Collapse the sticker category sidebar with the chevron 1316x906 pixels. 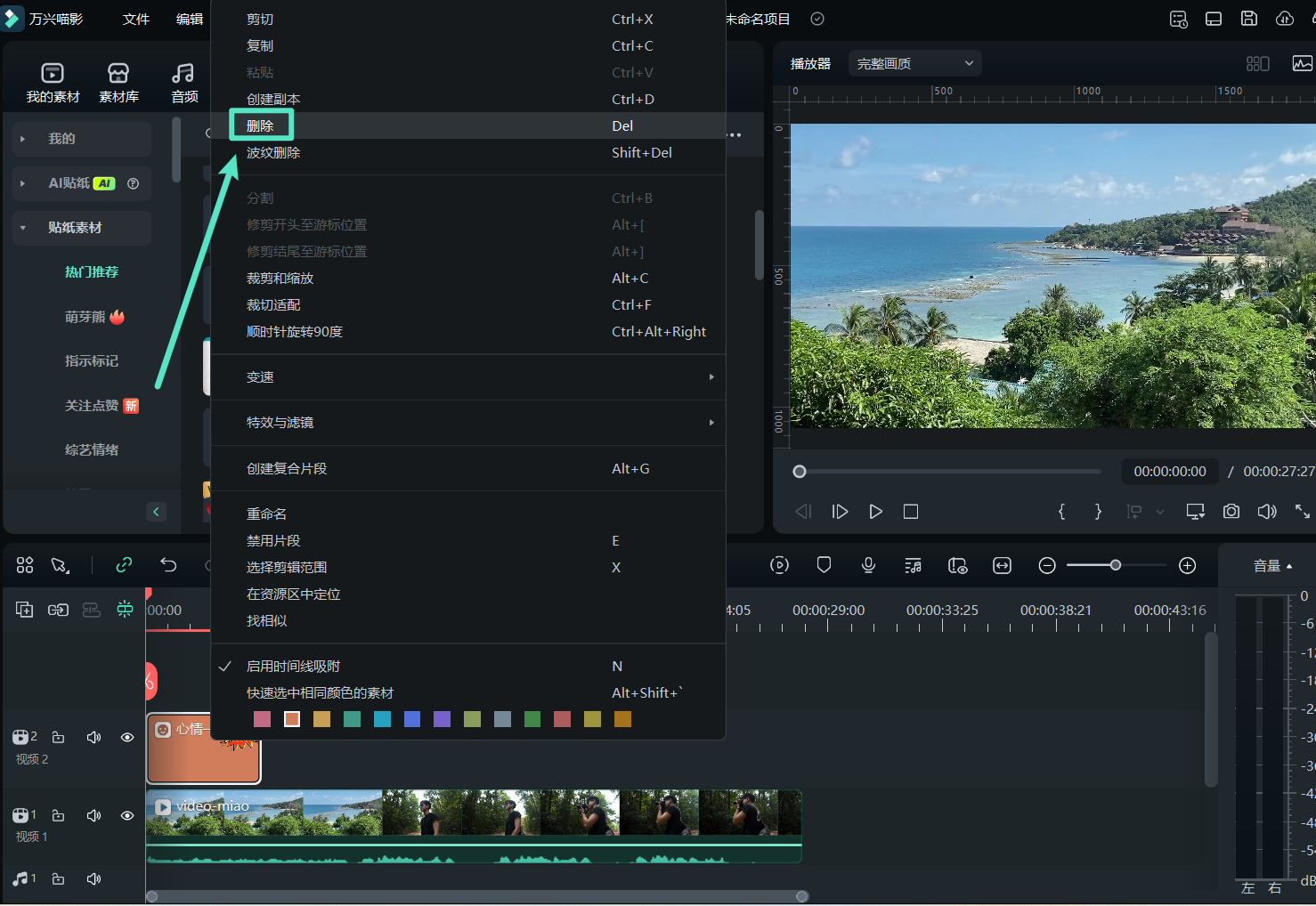[156, 512]
